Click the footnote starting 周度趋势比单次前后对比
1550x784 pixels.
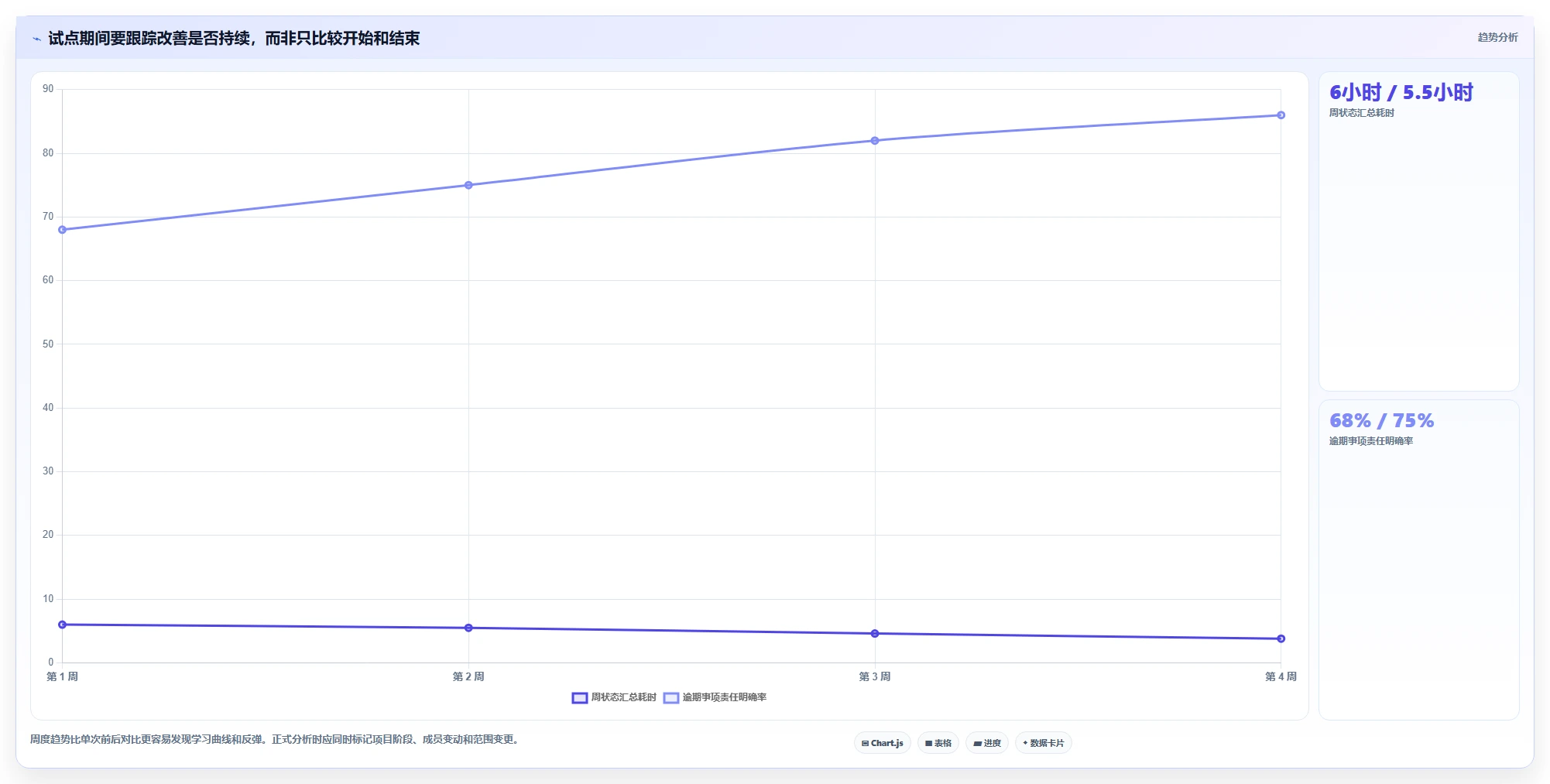(x=276, y=739)
